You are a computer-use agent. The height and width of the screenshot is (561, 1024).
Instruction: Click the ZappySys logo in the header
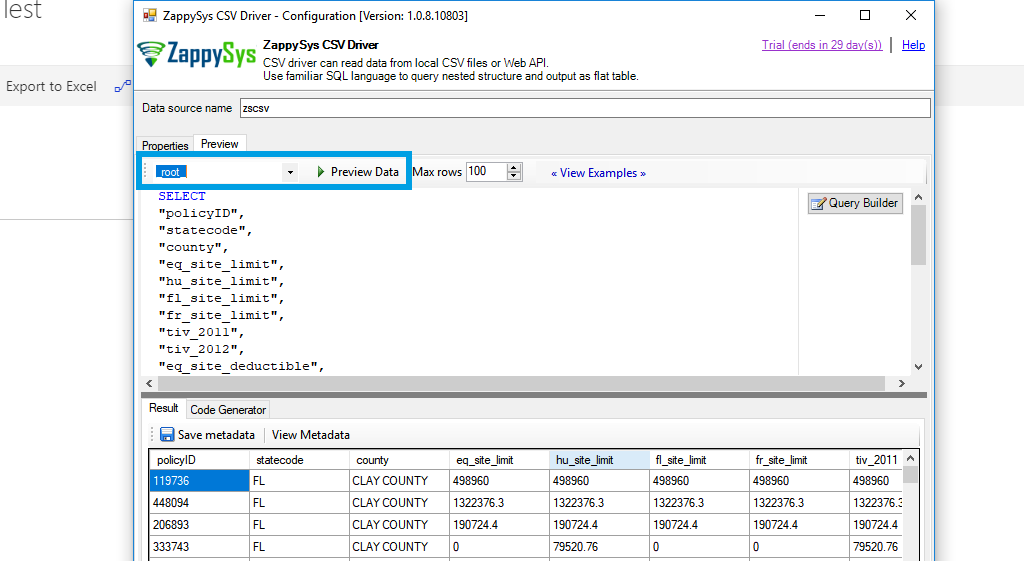(x=196, y=55)
